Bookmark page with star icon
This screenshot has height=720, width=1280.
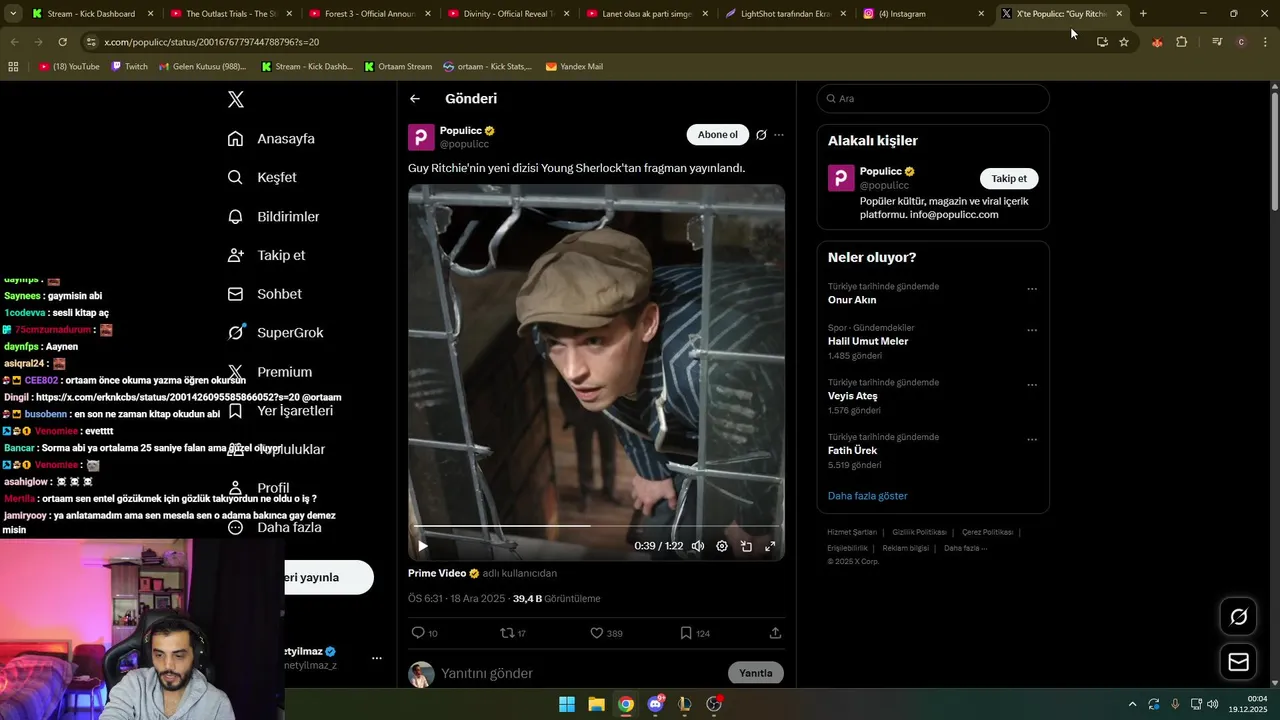coord(1124,42)
